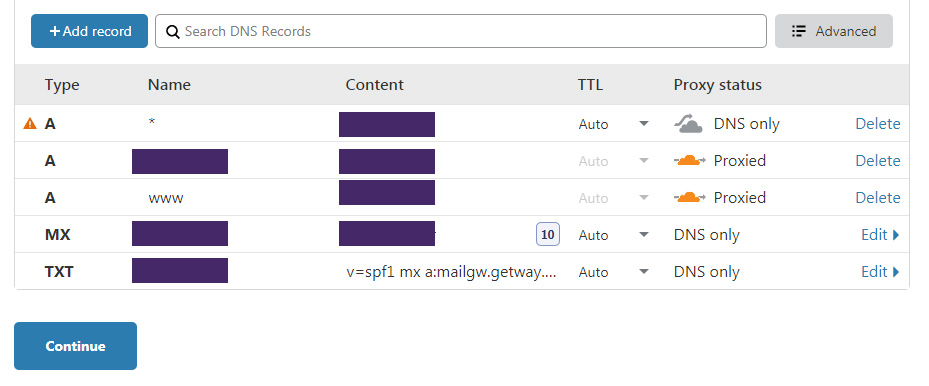
Task: Click the warning triangle on wildcard record
Action: tap(30, 124)
